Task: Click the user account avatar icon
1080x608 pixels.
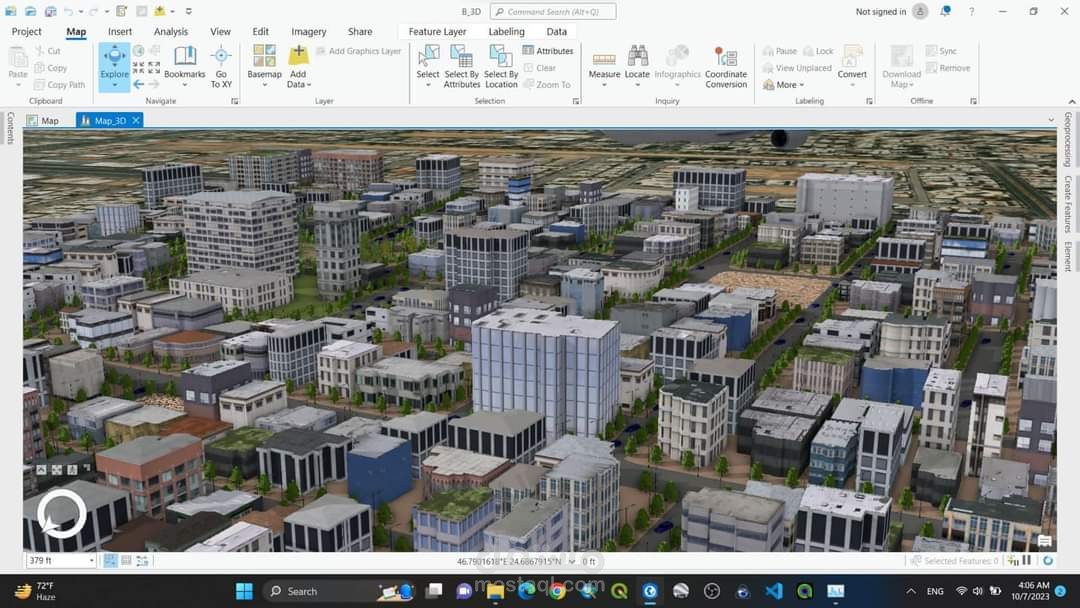Action: pos(920,11)
